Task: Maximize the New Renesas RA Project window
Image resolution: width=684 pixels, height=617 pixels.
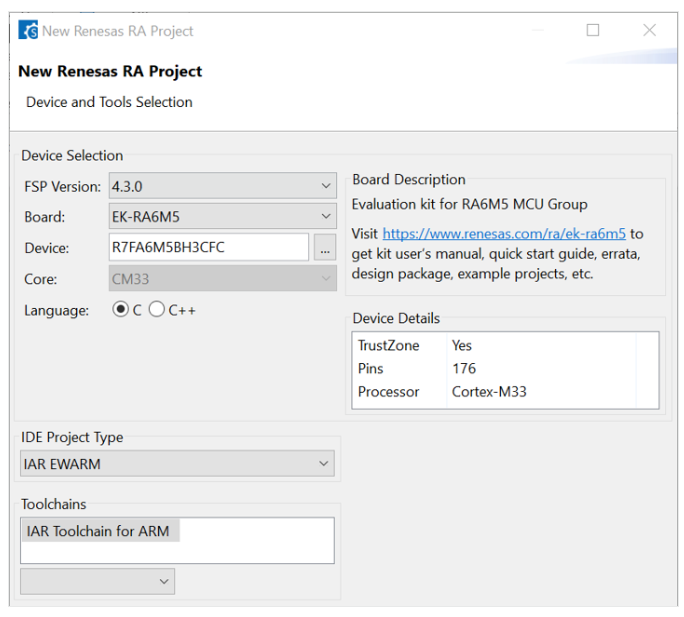Action: (x=592, y=30)
